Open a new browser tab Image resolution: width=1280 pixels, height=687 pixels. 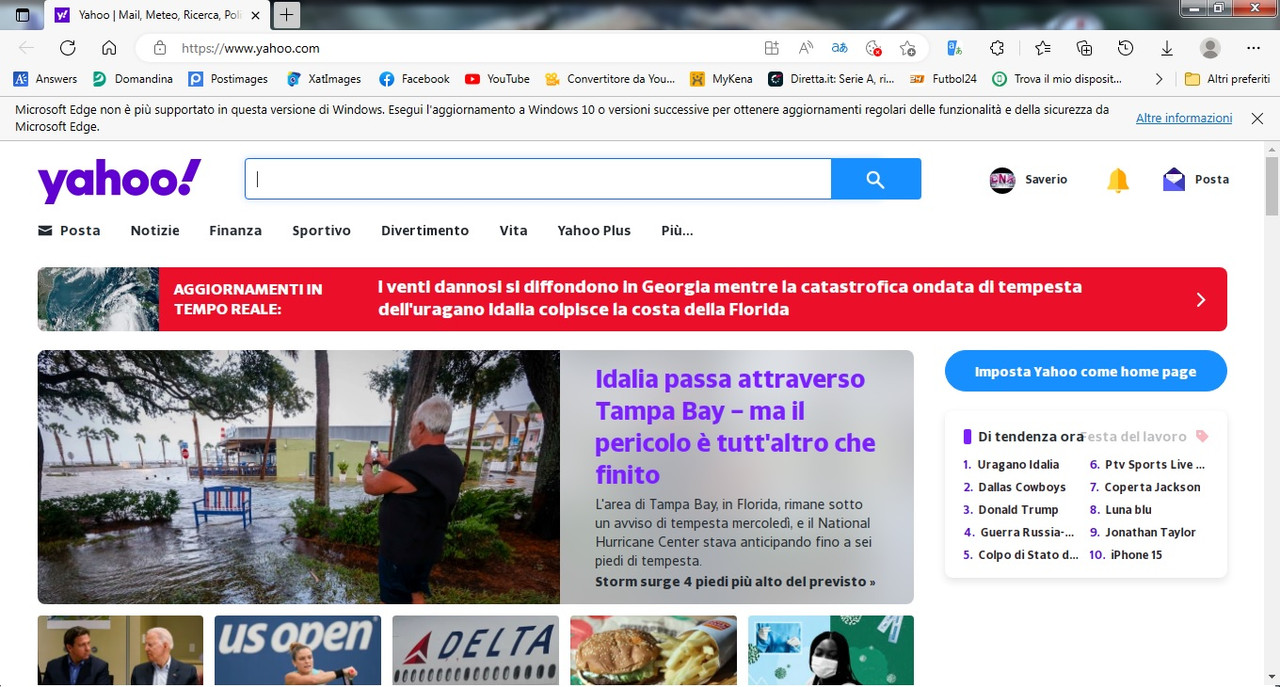pos(287,15)
